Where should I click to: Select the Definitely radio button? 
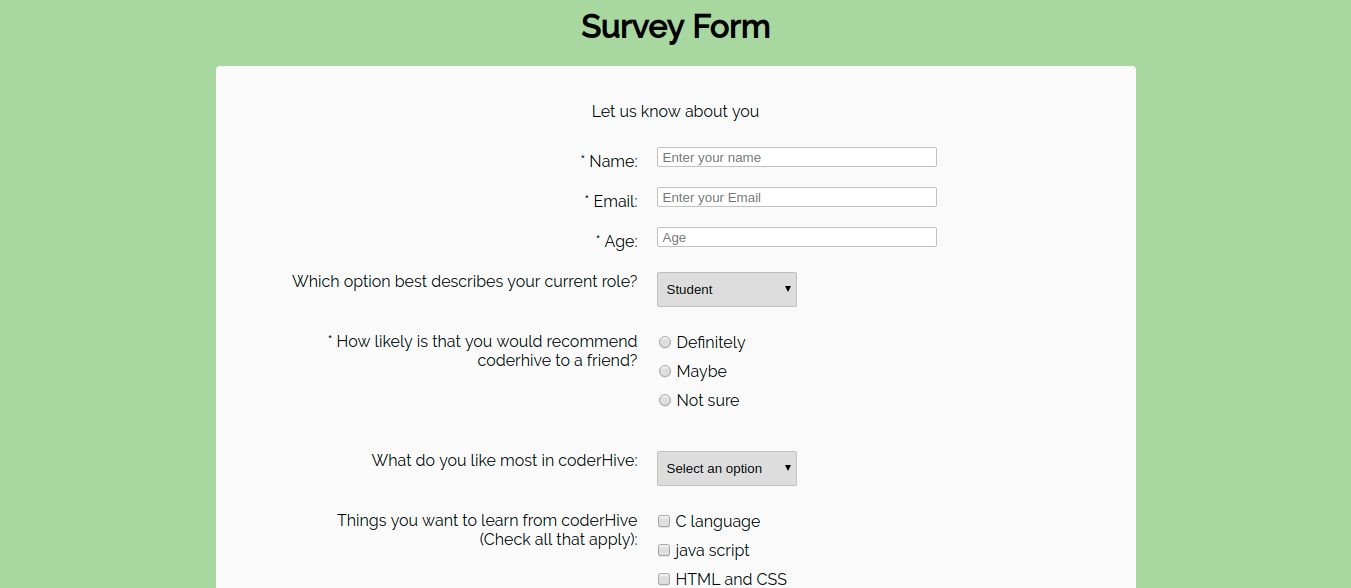(x=665, y=342)
